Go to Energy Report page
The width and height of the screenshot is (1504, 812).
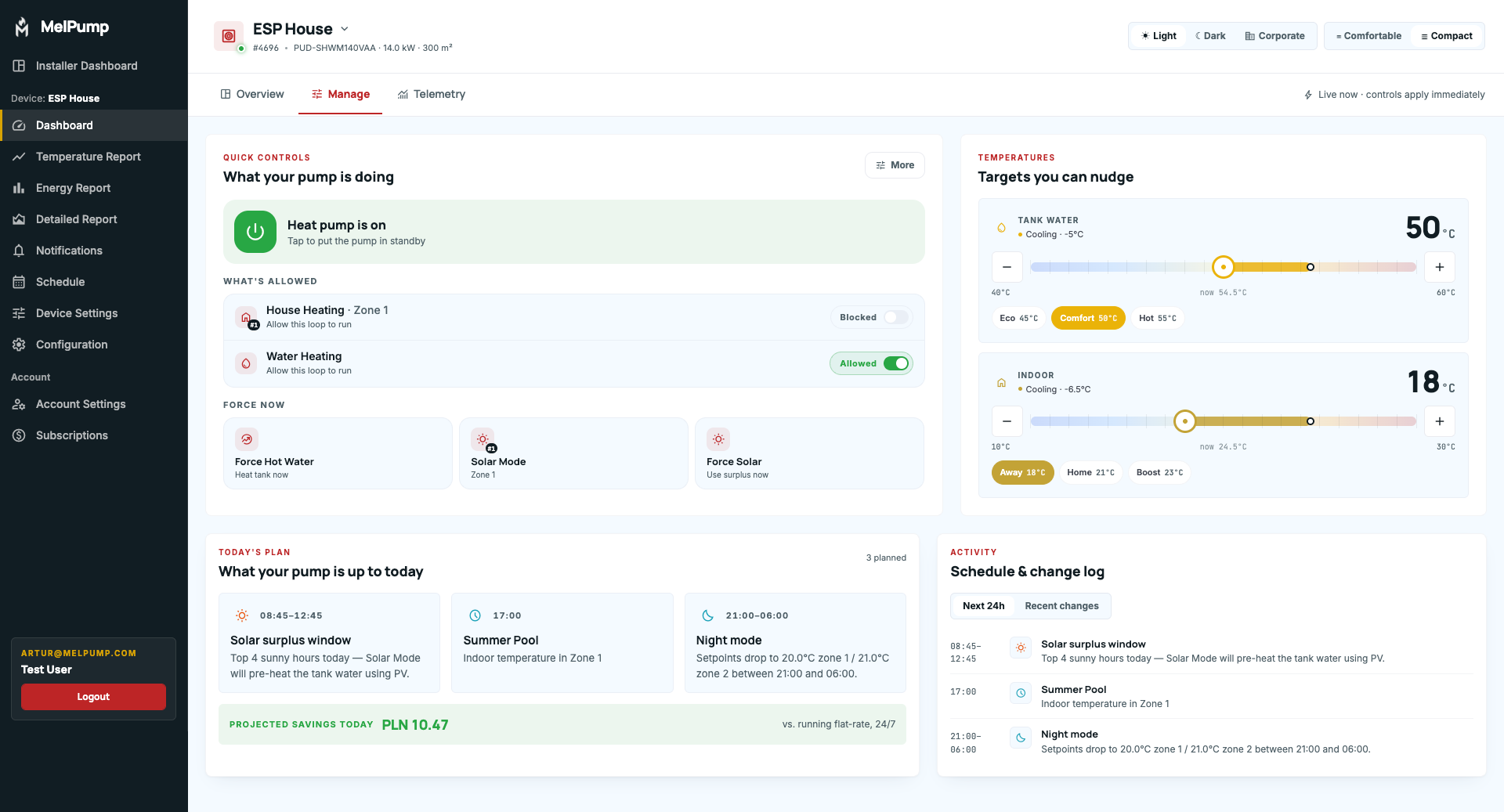94,188
